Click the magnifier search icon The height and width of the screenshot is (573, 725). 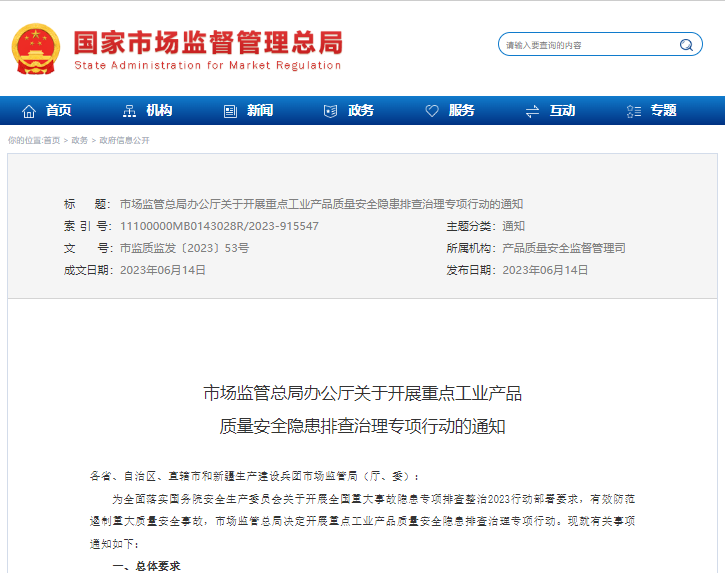click(687, 45)
